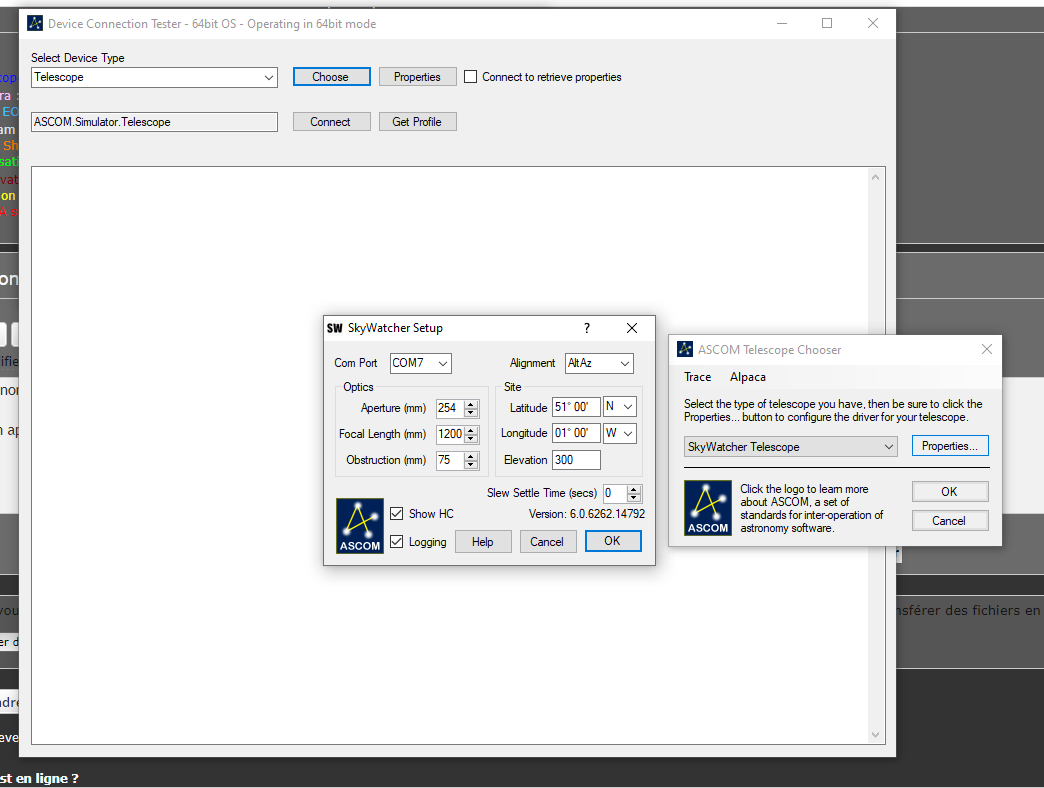Viewport: 1044px width, 788px height.
Task: Decrease the Obstruction value with down arrow
Action: click(x=471, y=465)
